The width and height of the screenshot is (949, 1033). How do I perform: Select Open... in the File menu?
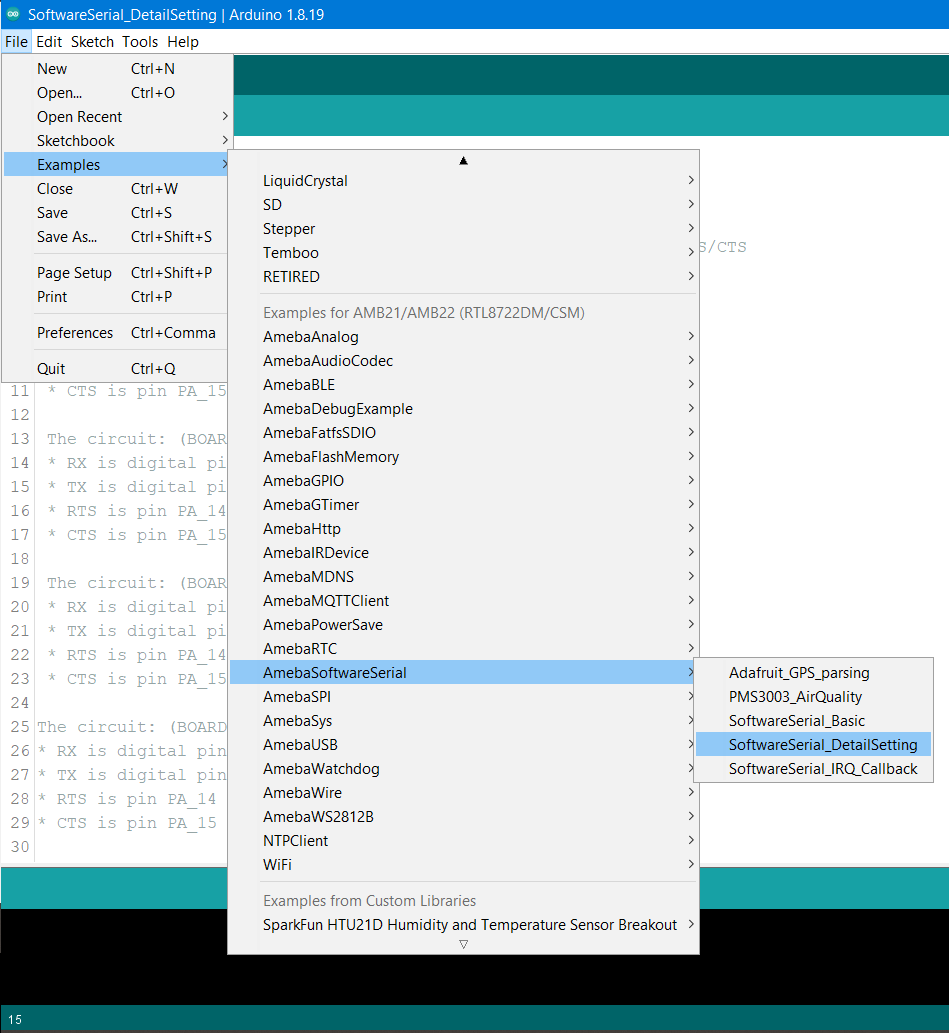[x=117, y=93]
